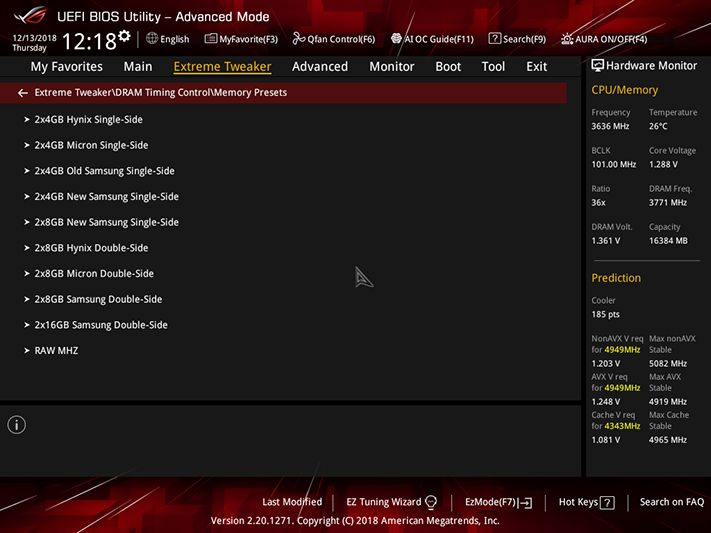
Task: Click the 1.203 V NonAVX voltage
Action: pos(606,363)
